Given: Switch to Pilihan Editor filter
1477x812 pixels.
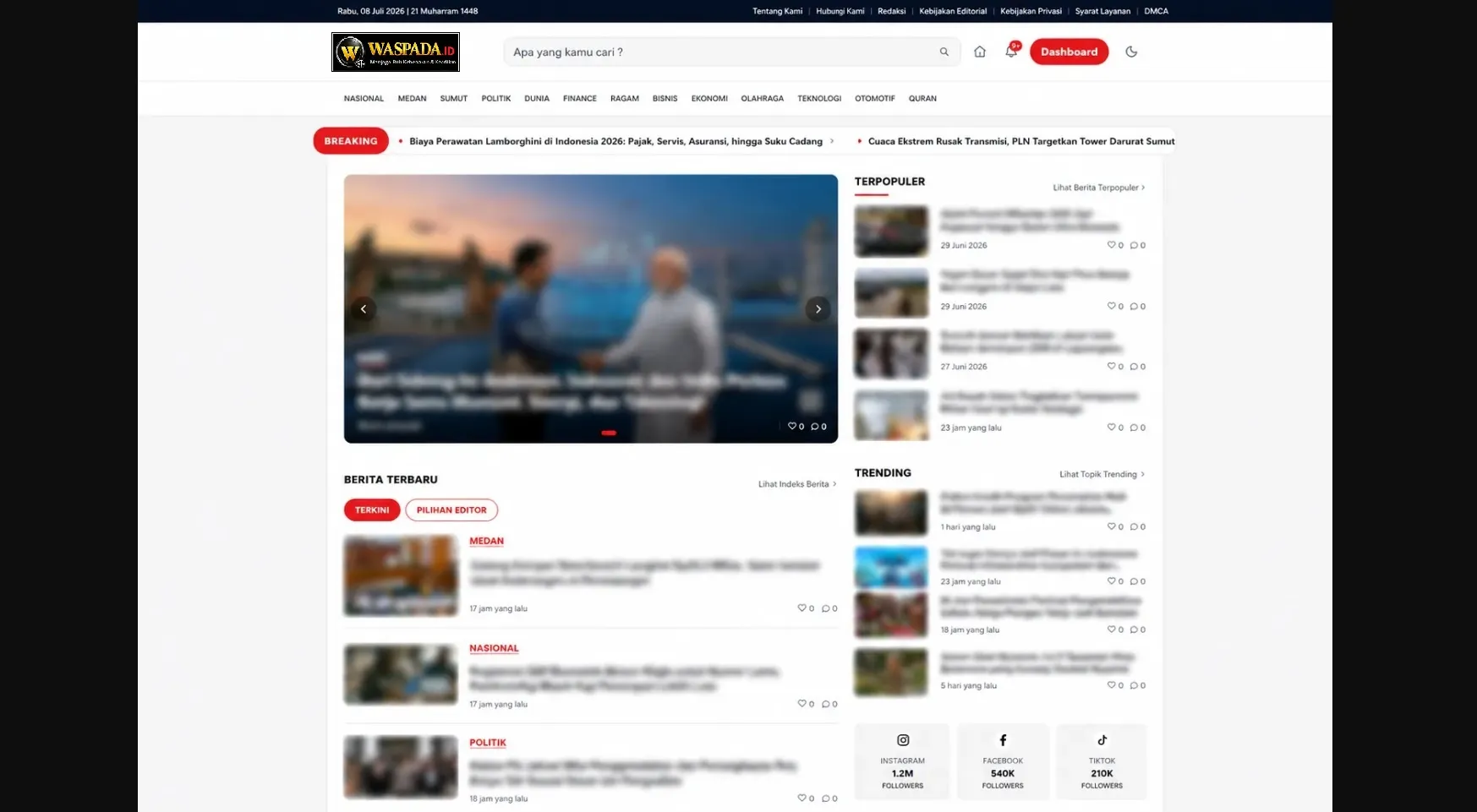Looking at the screenshot, I should tap(451, 510).
